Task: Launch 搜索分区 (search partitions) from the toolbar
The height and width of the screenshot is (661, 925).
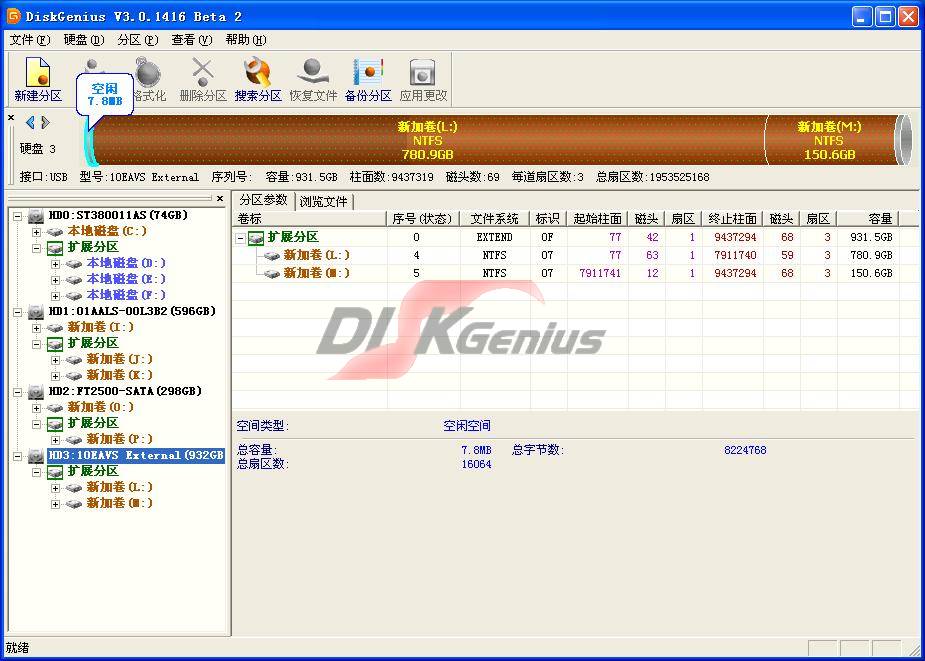Action: (258, 79)
